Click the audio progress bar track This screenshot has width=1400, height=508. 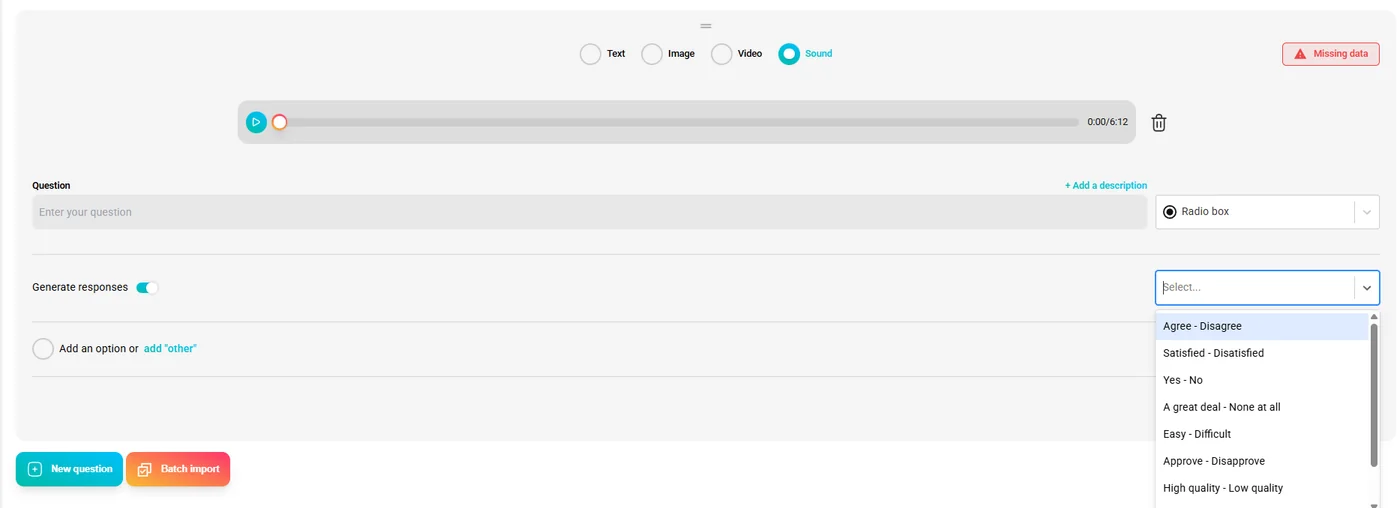679,122
